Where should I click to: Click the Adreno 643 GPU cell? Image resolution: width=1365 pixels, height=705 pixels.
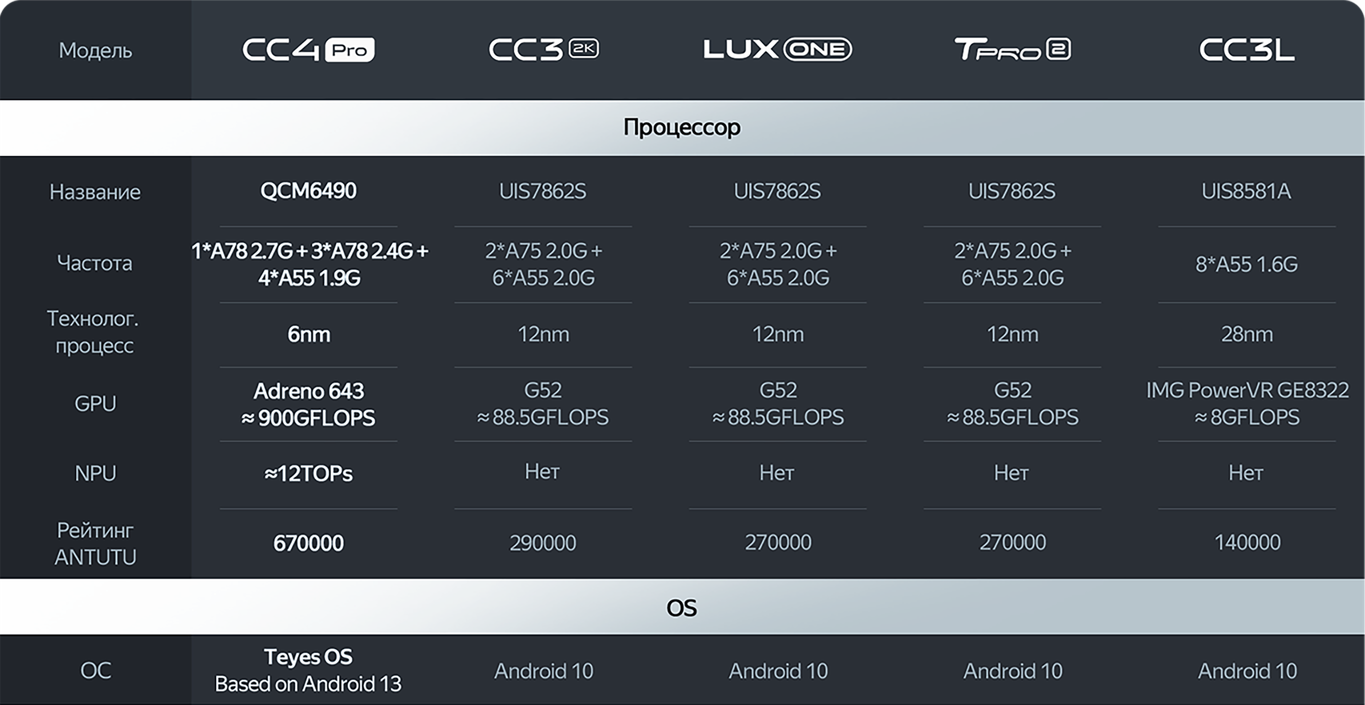[x=308, y=404]
